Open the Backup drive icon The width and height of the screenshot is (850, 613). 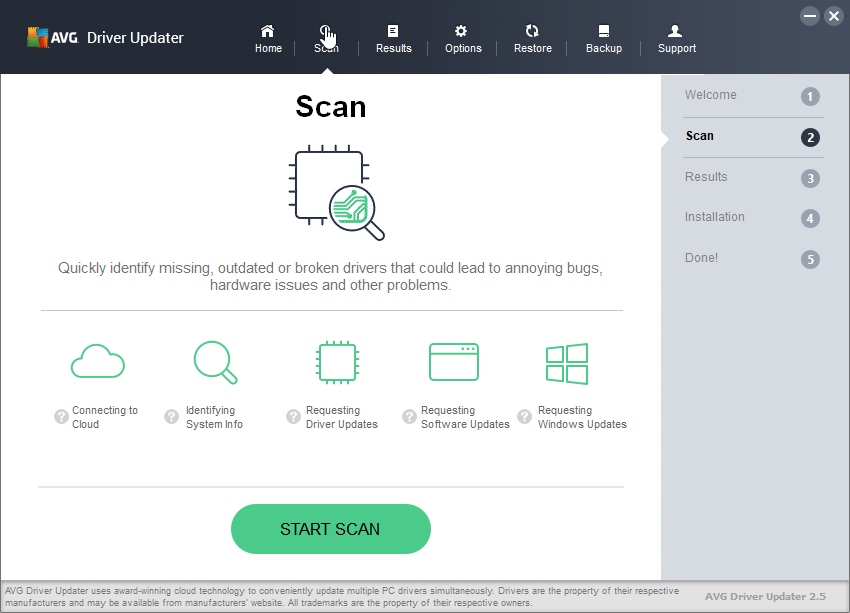[604, 31]
